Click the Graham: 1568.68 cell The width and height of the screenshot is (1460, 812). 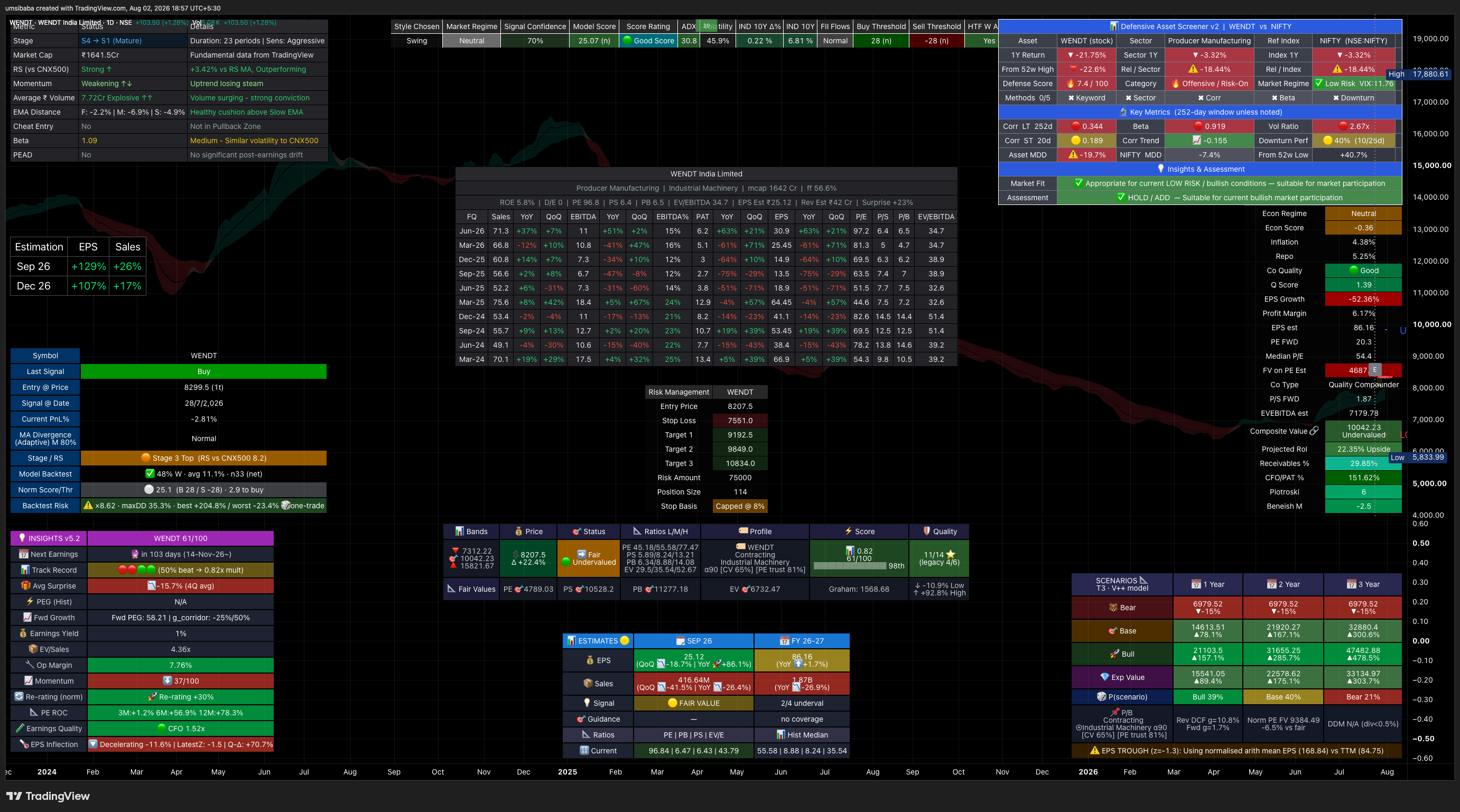click(859, 589)
